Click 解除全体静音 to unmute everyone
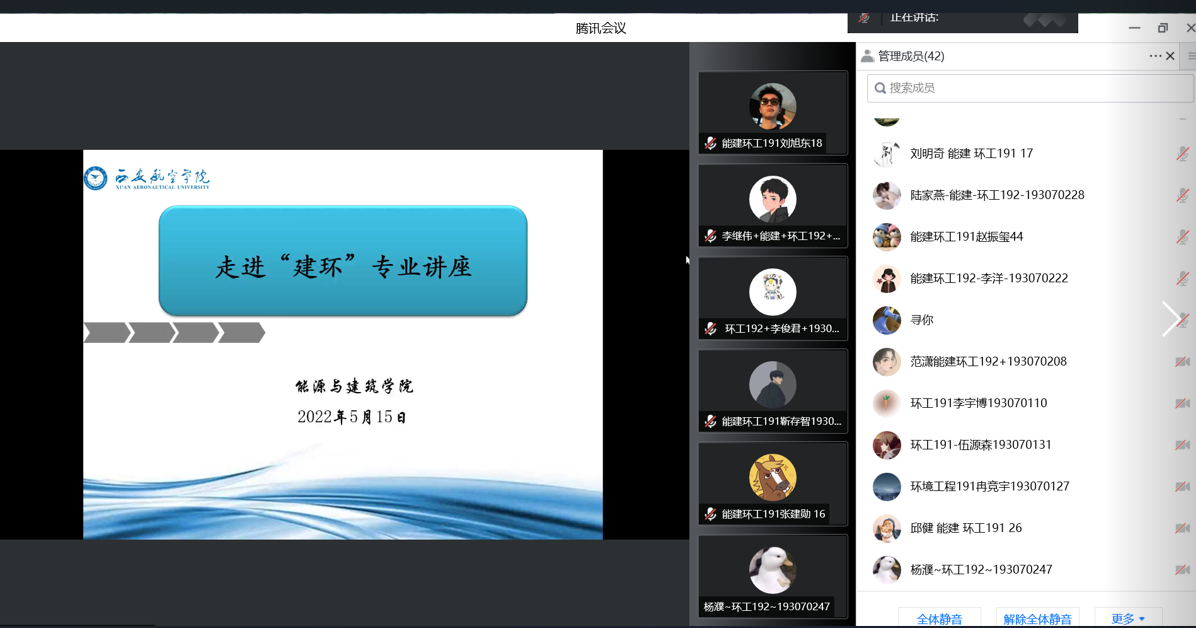 1037,618
